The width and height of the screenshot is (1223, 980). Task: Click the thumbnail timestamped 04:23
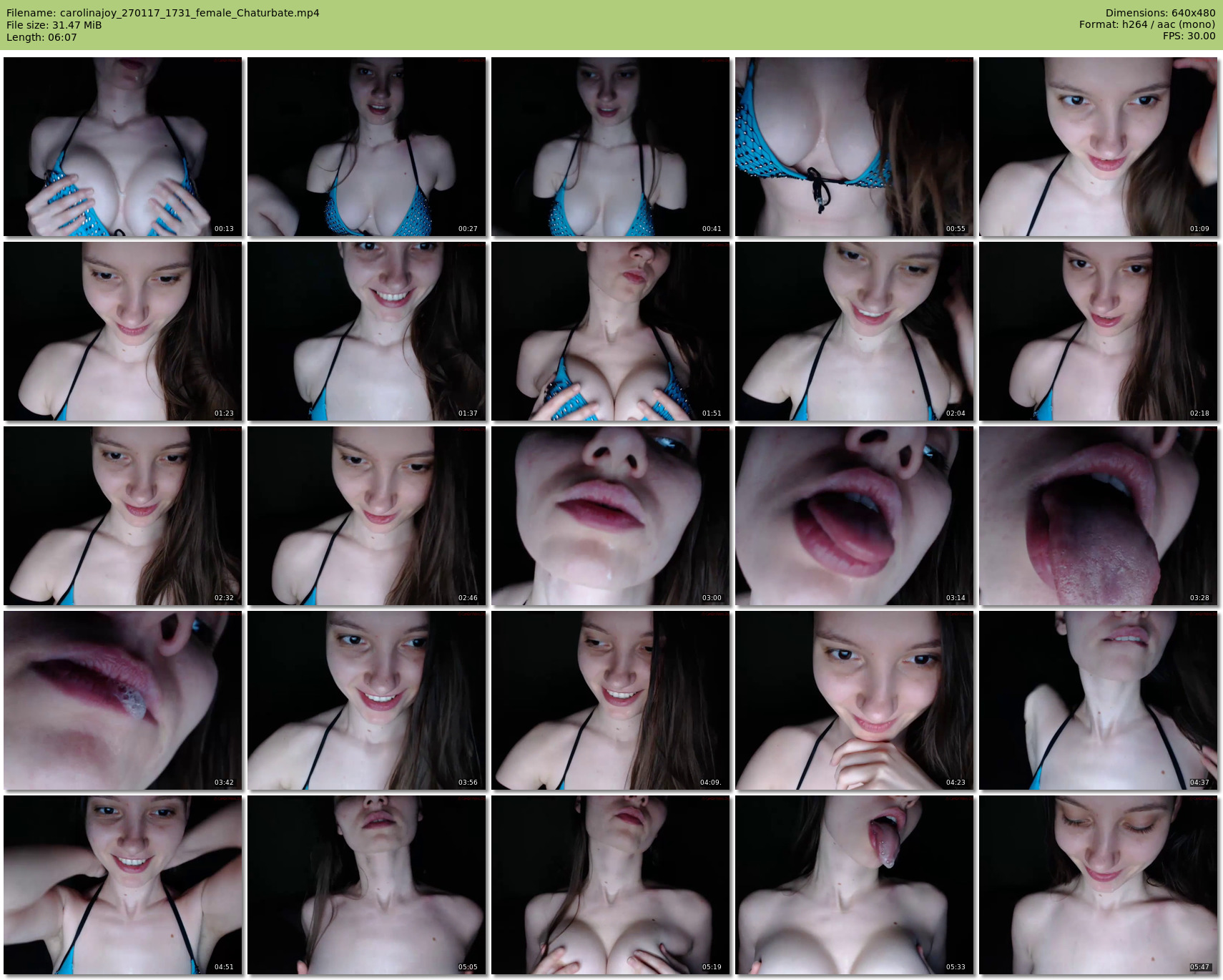pyautogui.click(x=855, y=700)
